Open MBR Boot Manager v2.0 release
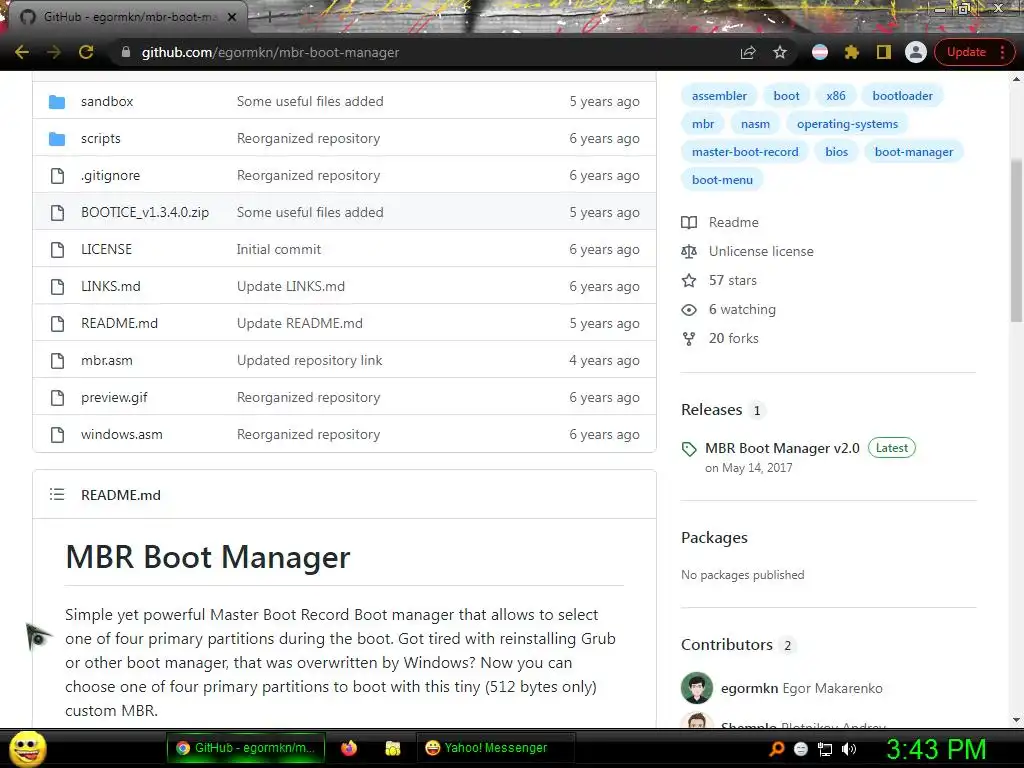This screenshot has height=768, width=1024. pyautogui.click(x=782, y=449)
